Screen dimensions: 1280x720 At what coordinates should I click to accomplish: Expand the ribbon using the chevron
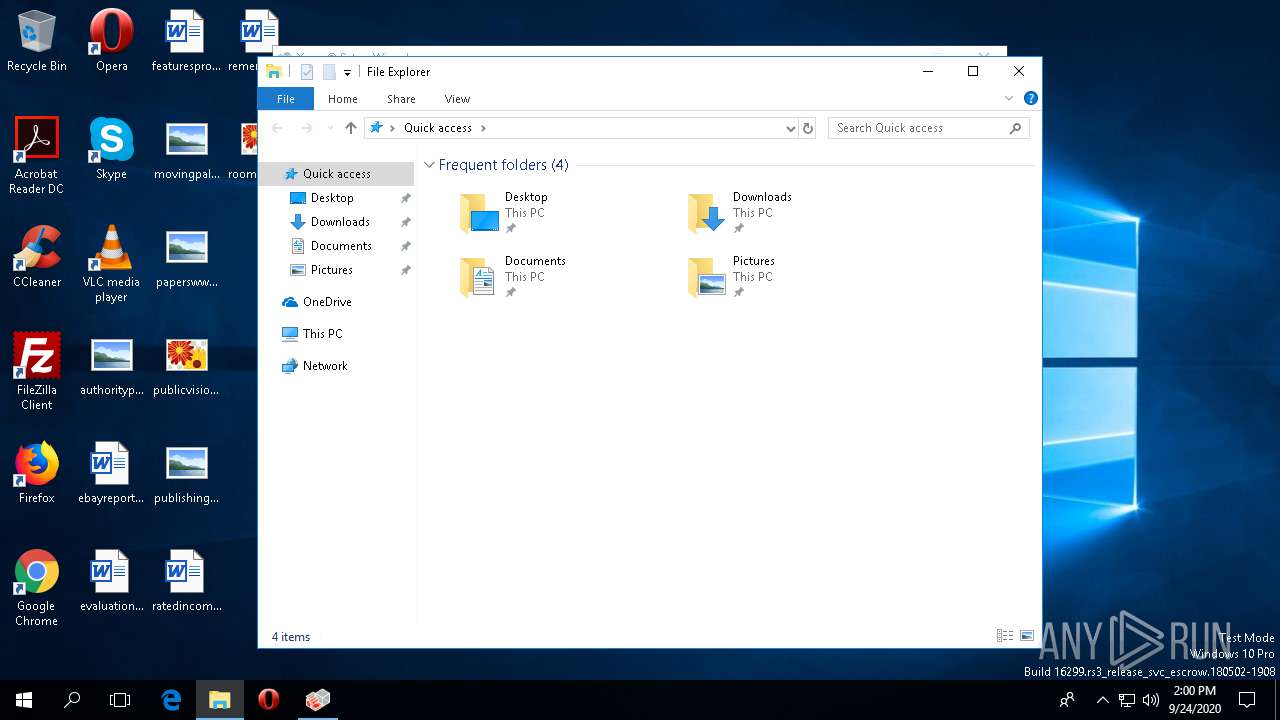(x=1009, y=98)
